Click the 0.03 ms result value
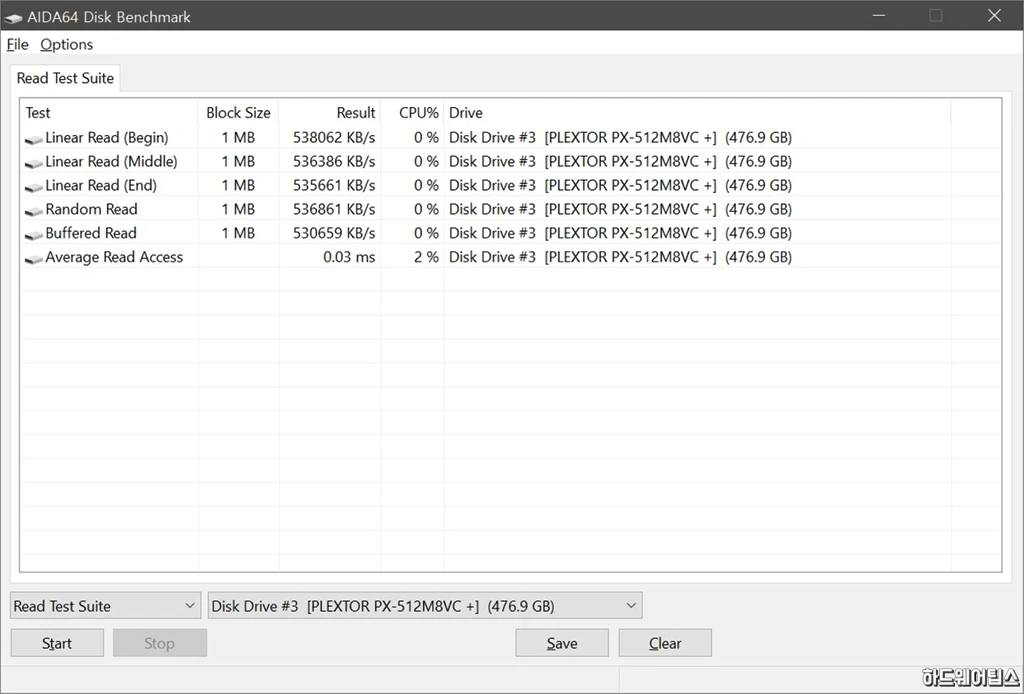 point(349,257)
